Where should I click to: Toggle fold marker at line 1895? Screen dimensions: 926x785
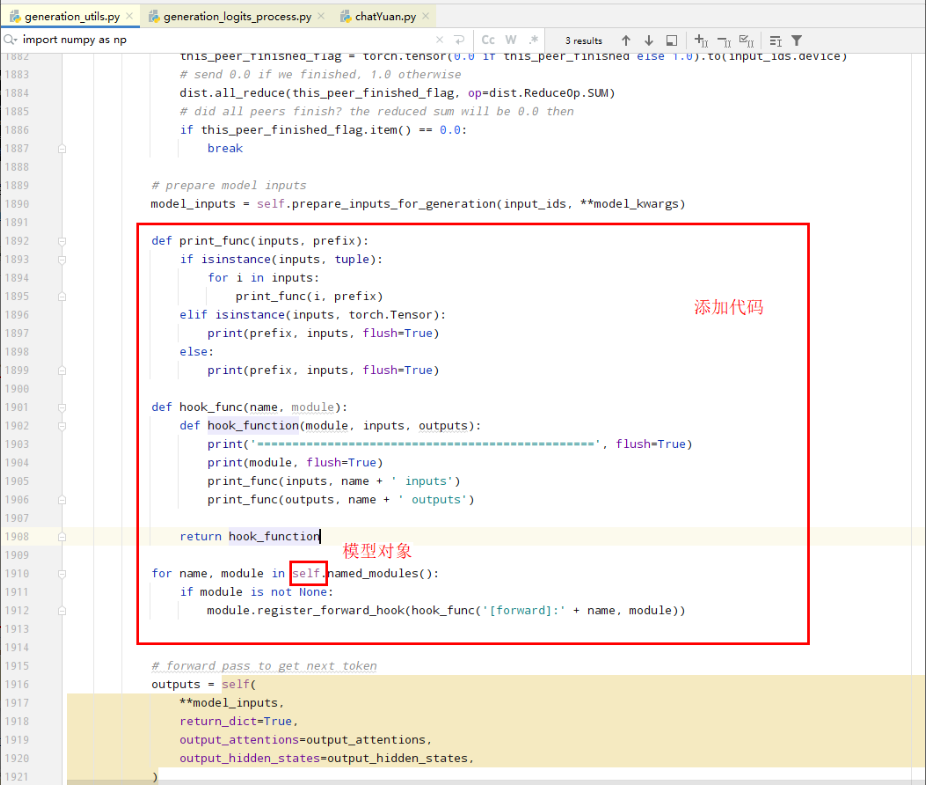point(62,297)
